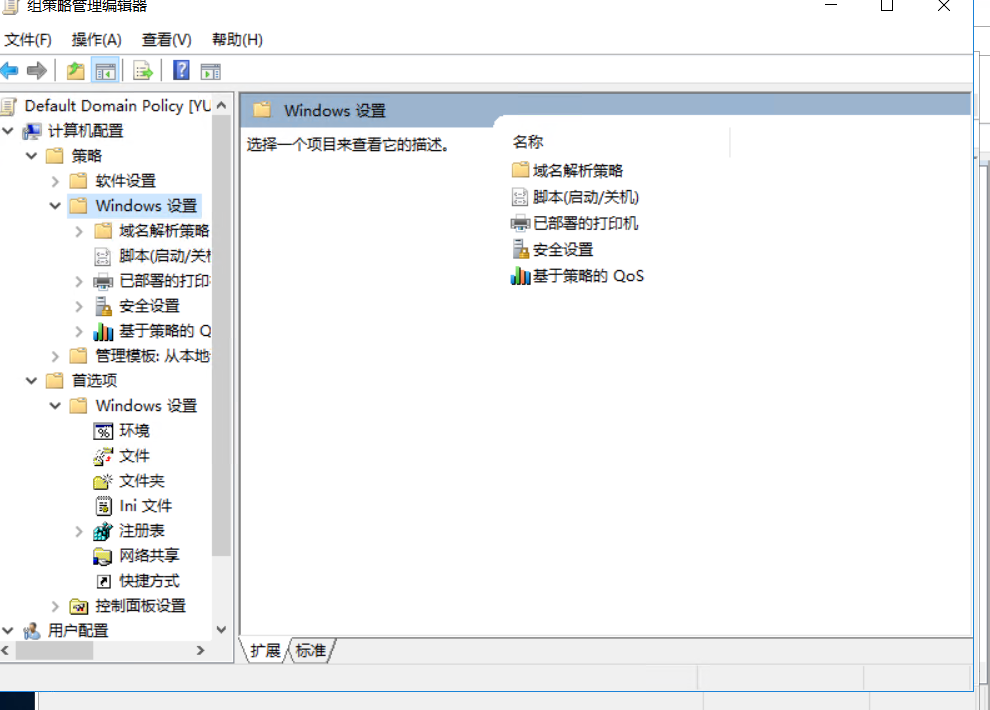990x710 pixels.
Task: Select 环境 under Preferences in the tree
Action: pos(134,431)
